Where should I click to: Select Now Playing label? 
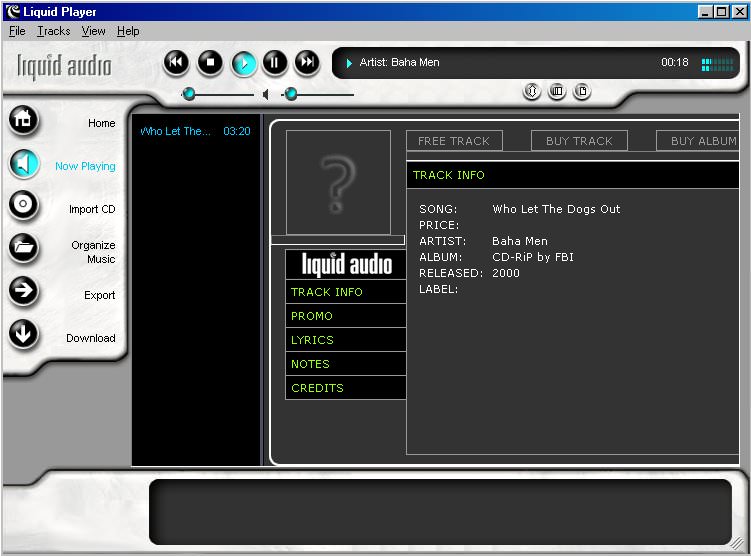coord(85,166)
